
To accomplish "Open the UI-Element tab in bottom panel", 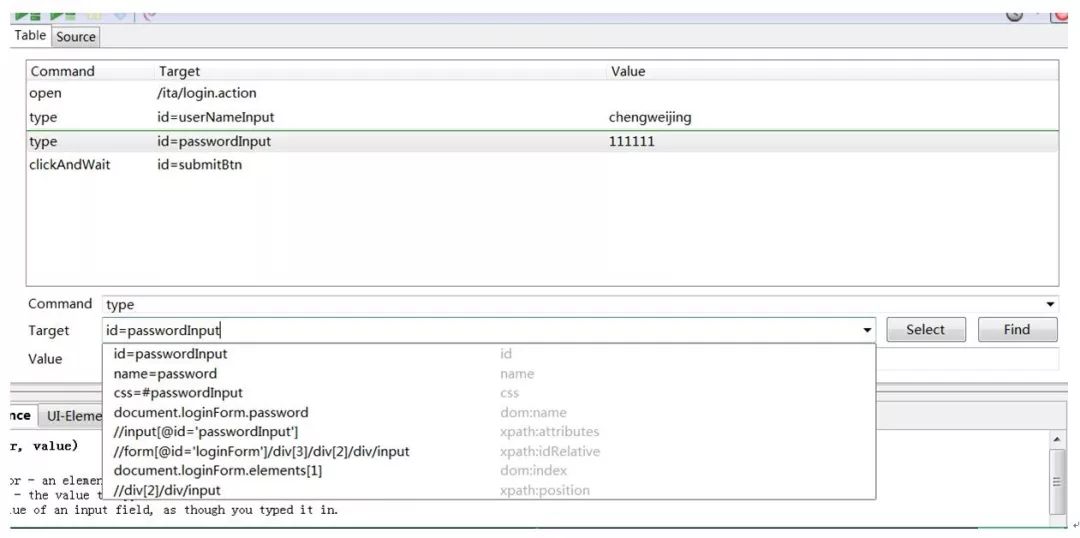I will coord(70,416).
